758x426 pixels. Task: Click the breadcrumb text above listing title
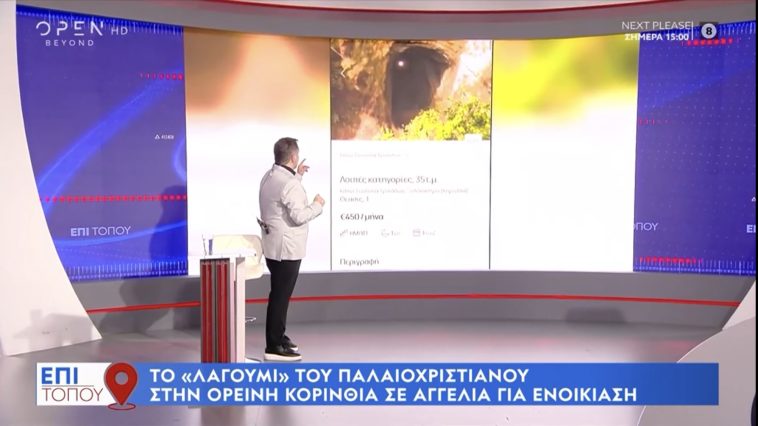[x=374, y=155]
